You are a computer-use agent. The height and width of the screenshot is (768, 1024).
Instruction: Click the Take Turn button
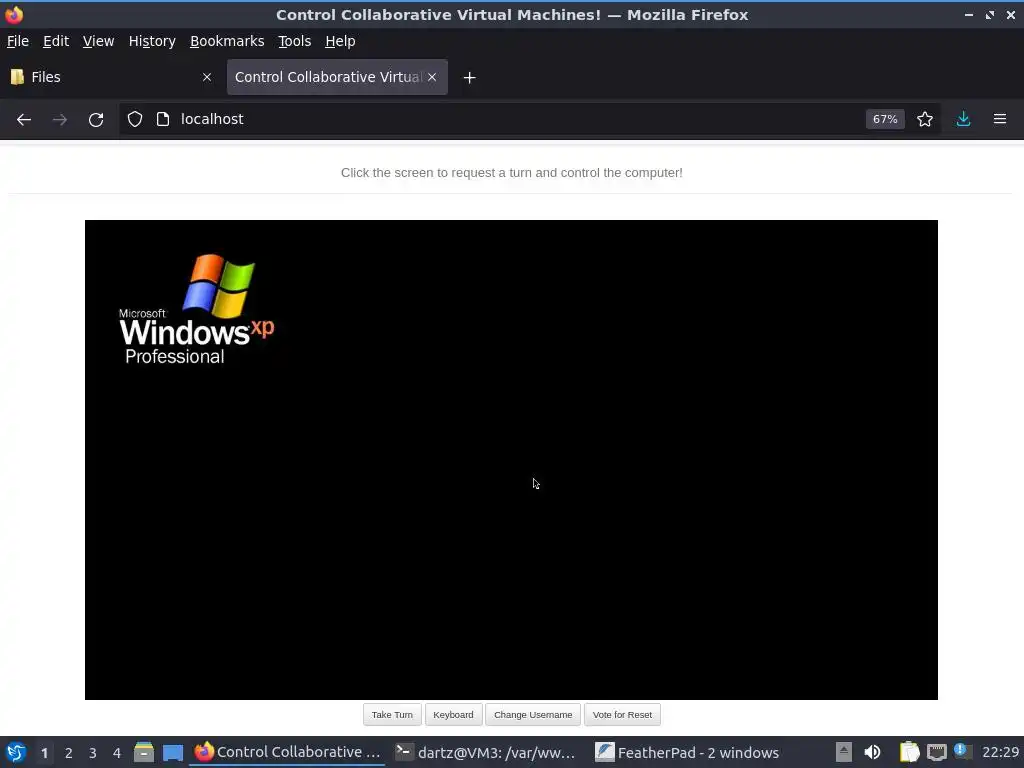pos(392,714)
